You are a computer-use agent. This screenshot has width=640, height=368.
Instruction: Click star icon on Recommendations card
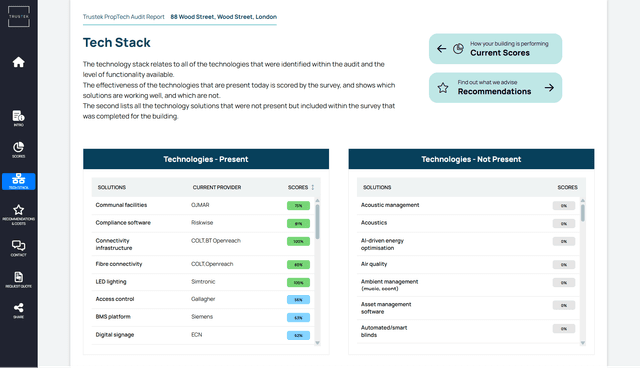[x=443, y=87]
